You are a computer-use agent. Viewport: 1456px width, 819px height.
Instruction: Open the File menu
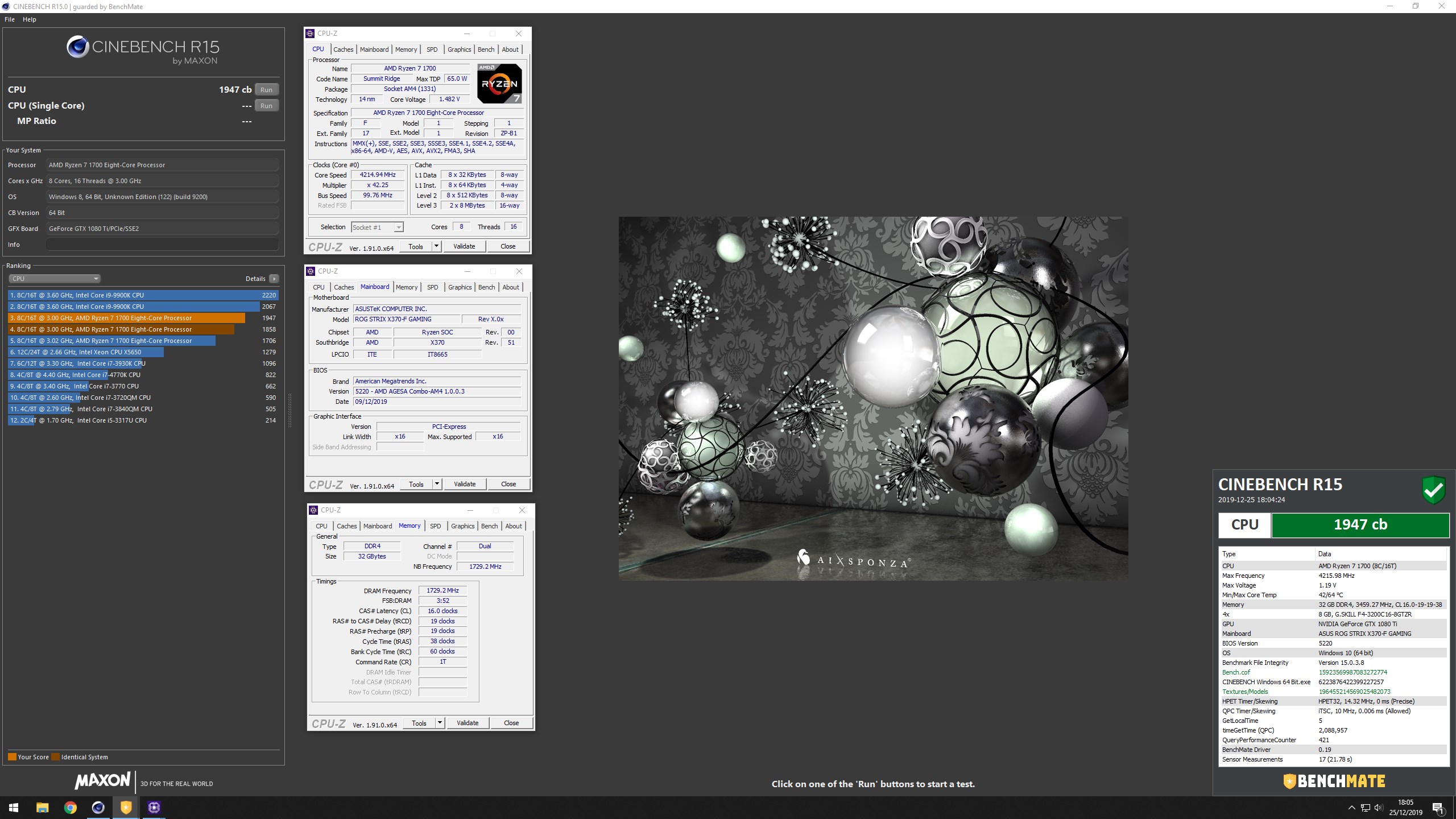point(10,19)
